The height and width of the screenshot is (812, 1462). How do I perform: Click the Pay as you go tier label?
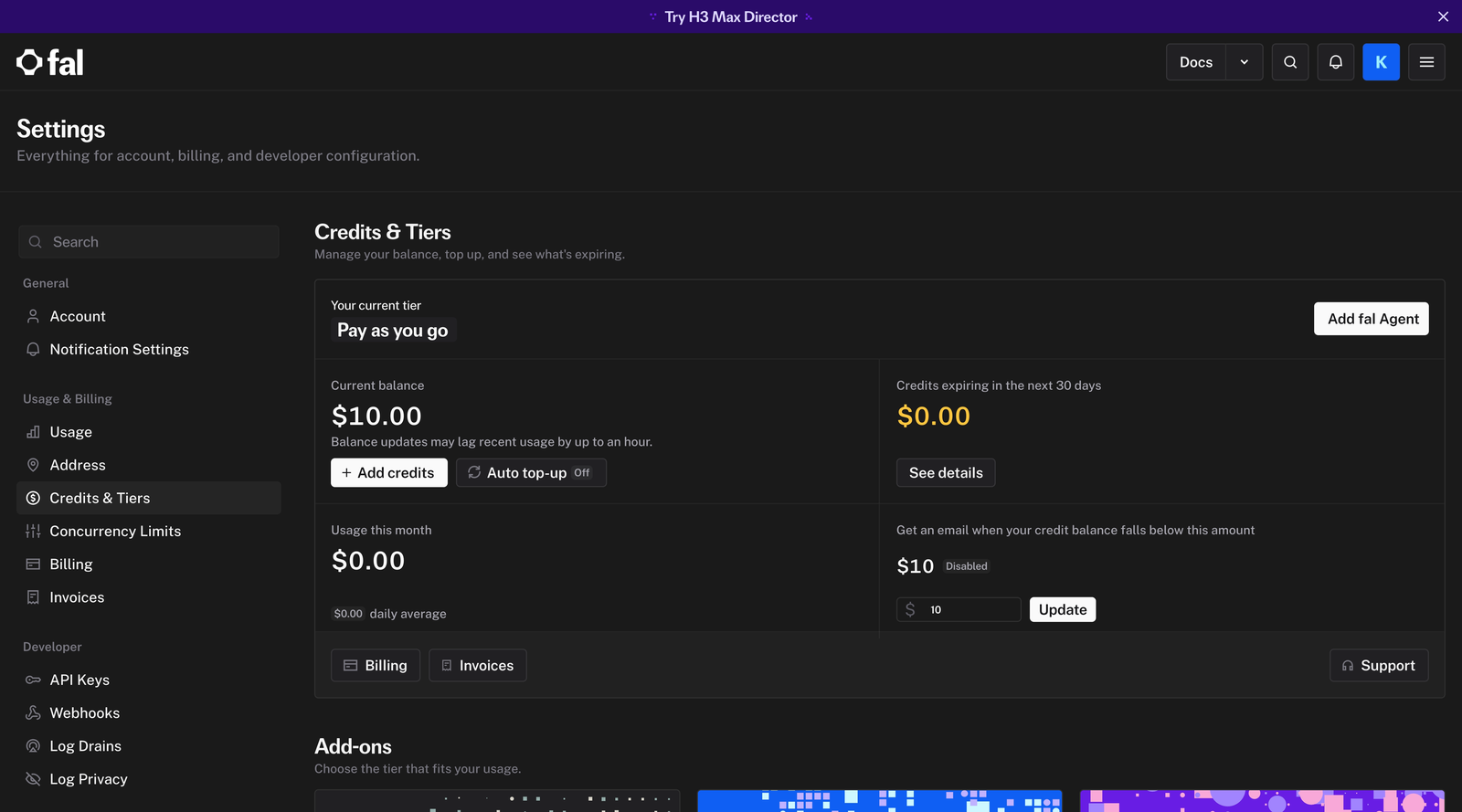pyautogui.click(x=393, y=331)
